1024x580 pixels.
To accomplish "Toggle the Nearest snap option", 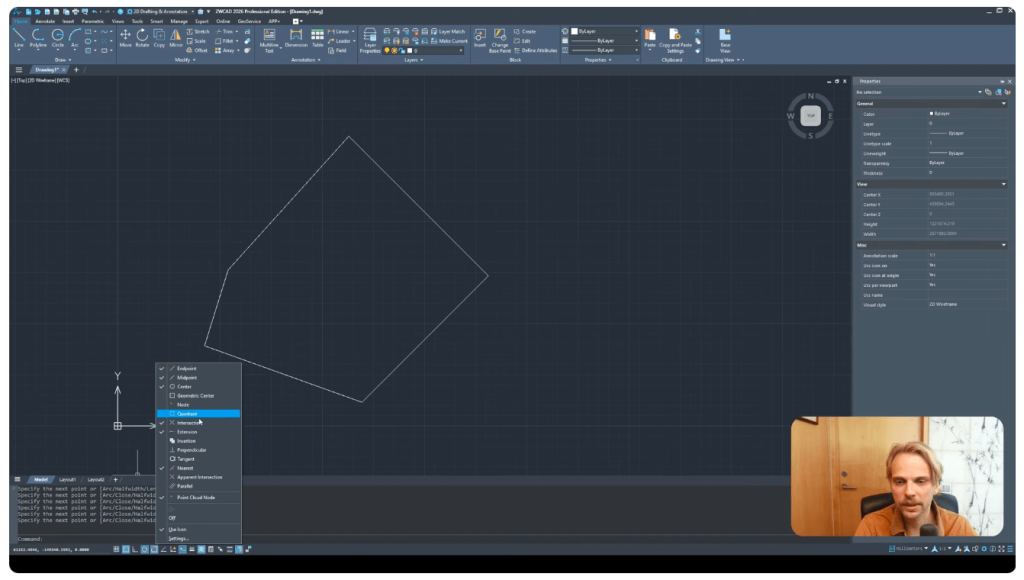I will coord(186,468).
